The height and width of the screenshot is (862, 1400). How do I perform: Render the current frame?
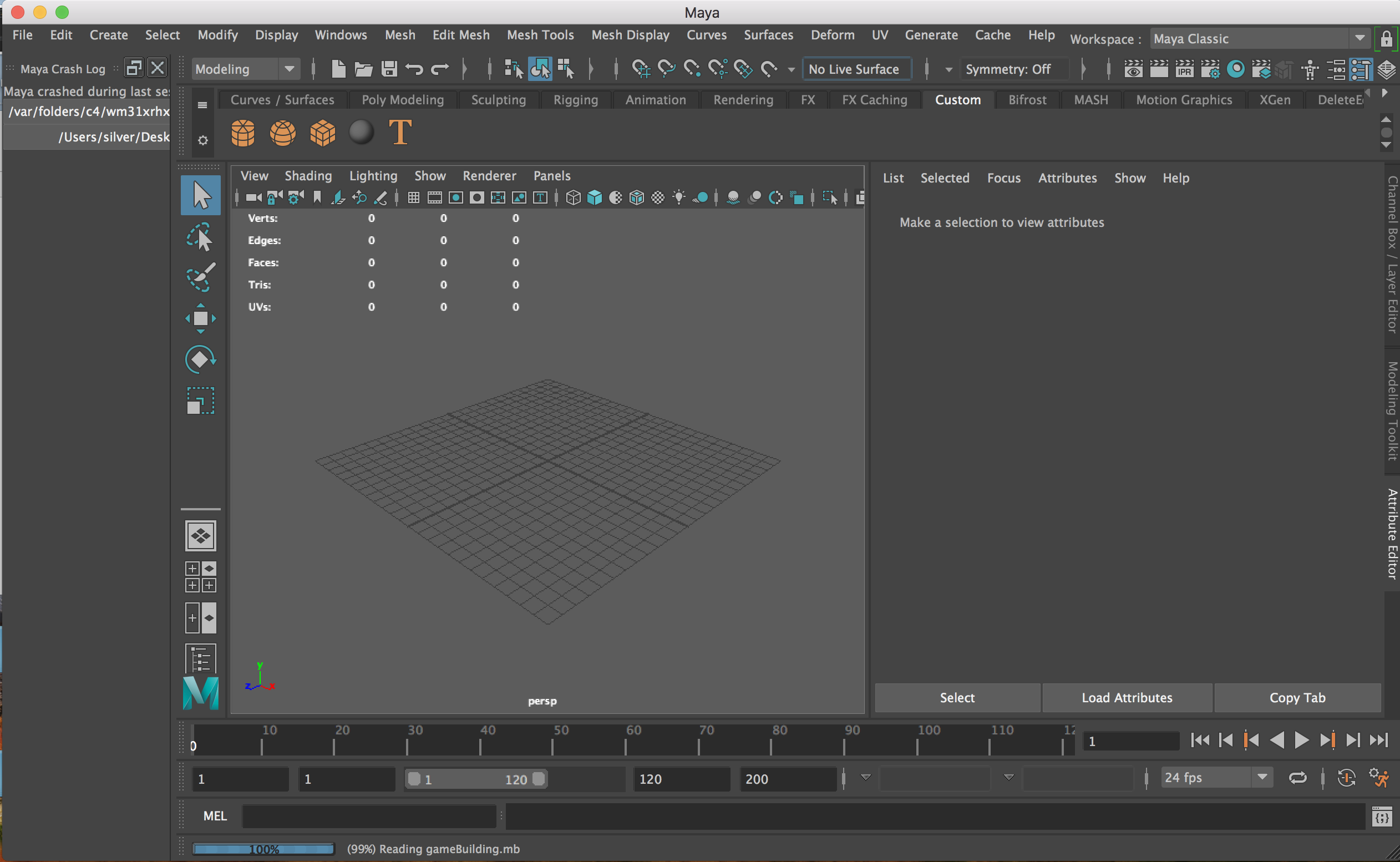pyautogui.click(x=1159, y=69)
